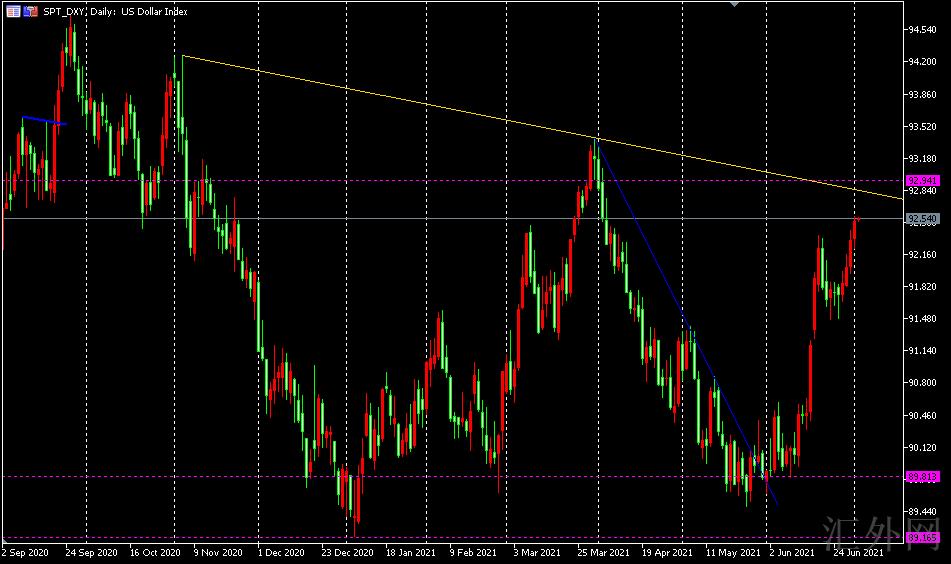Viewport: 951px width, 564px height.
Task: Select the yellow descending trendline
Action: (543, 127)
